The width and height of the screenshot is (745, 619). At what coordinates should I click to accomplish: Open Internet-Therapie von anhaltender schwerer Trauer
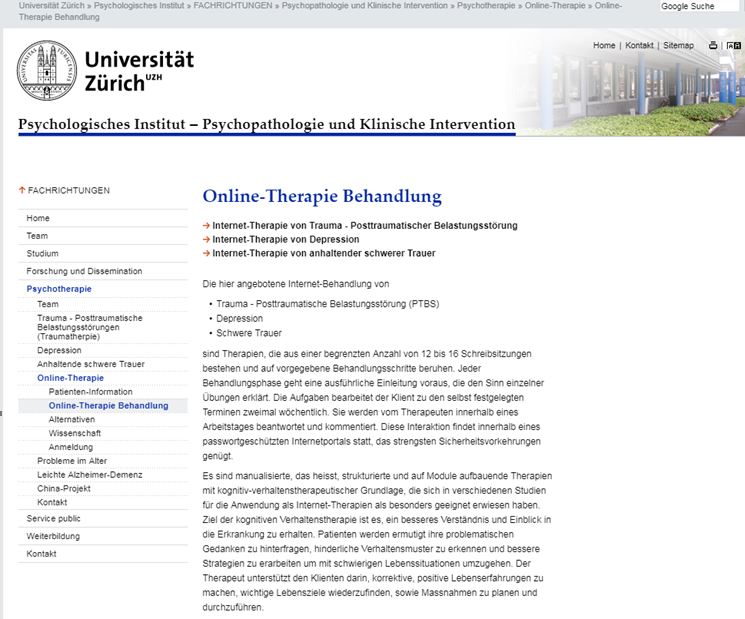pyautogui.click(x=323, y=254)
